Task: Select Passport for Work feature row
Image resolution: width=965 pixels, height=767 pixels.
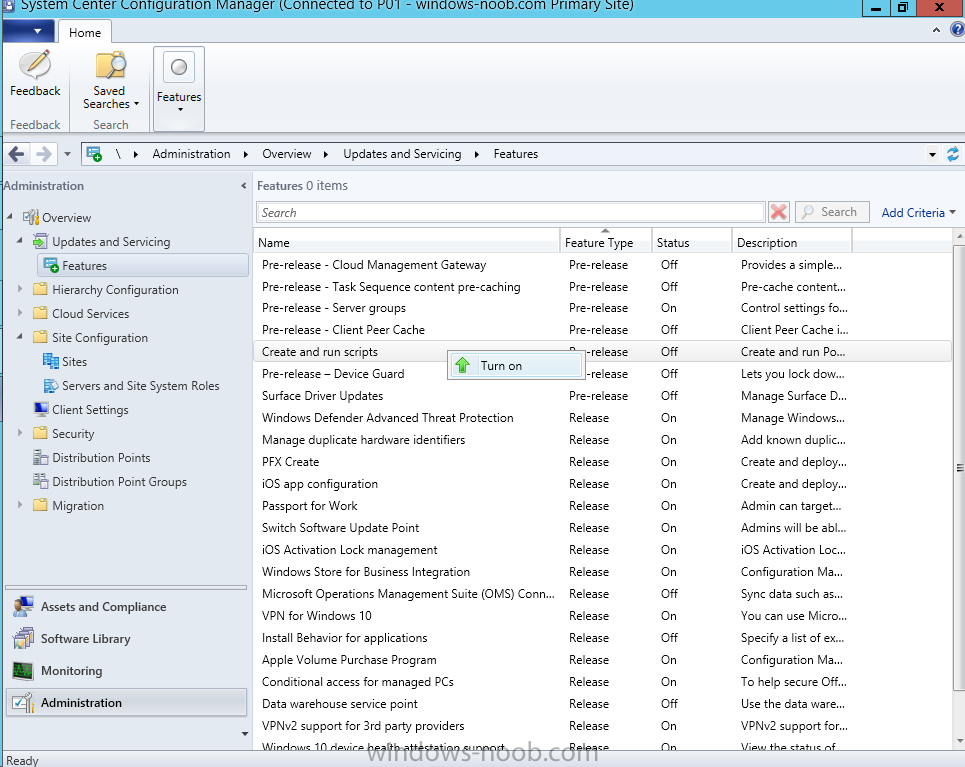Action: pyautogui.click(x=602, y=505)
